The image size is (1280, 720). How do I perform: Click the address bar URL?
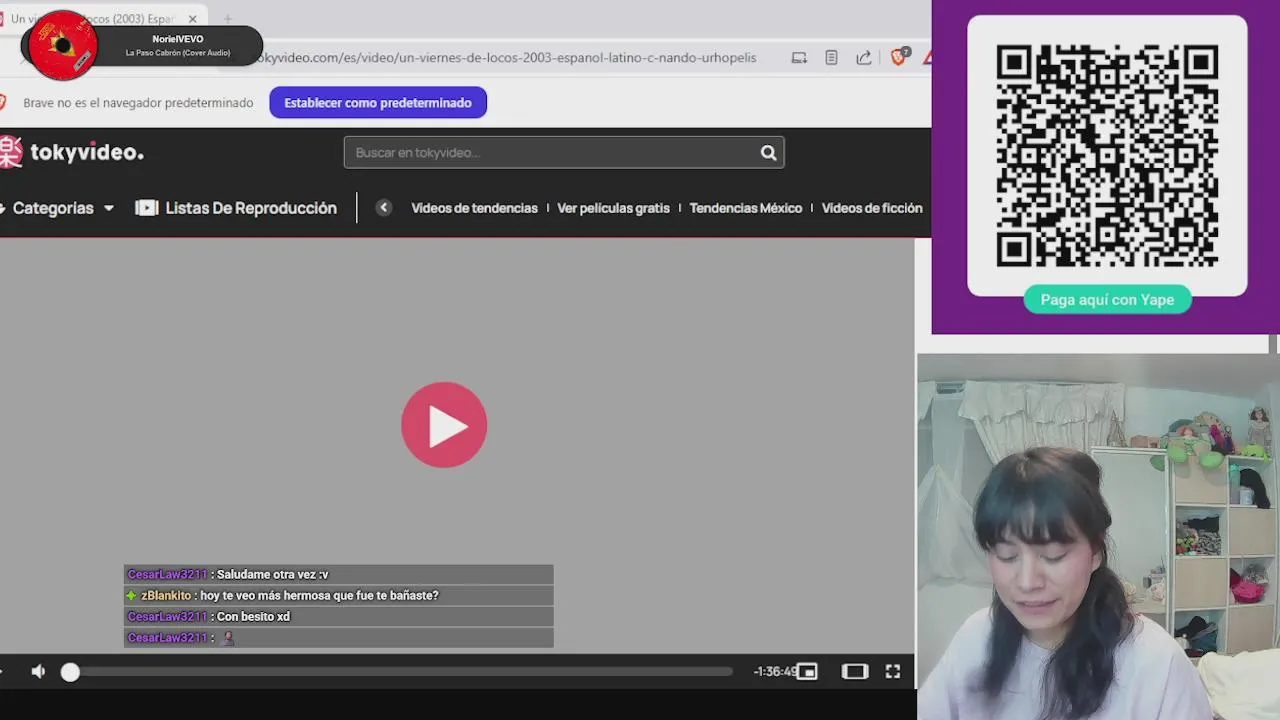click(505, 58)
